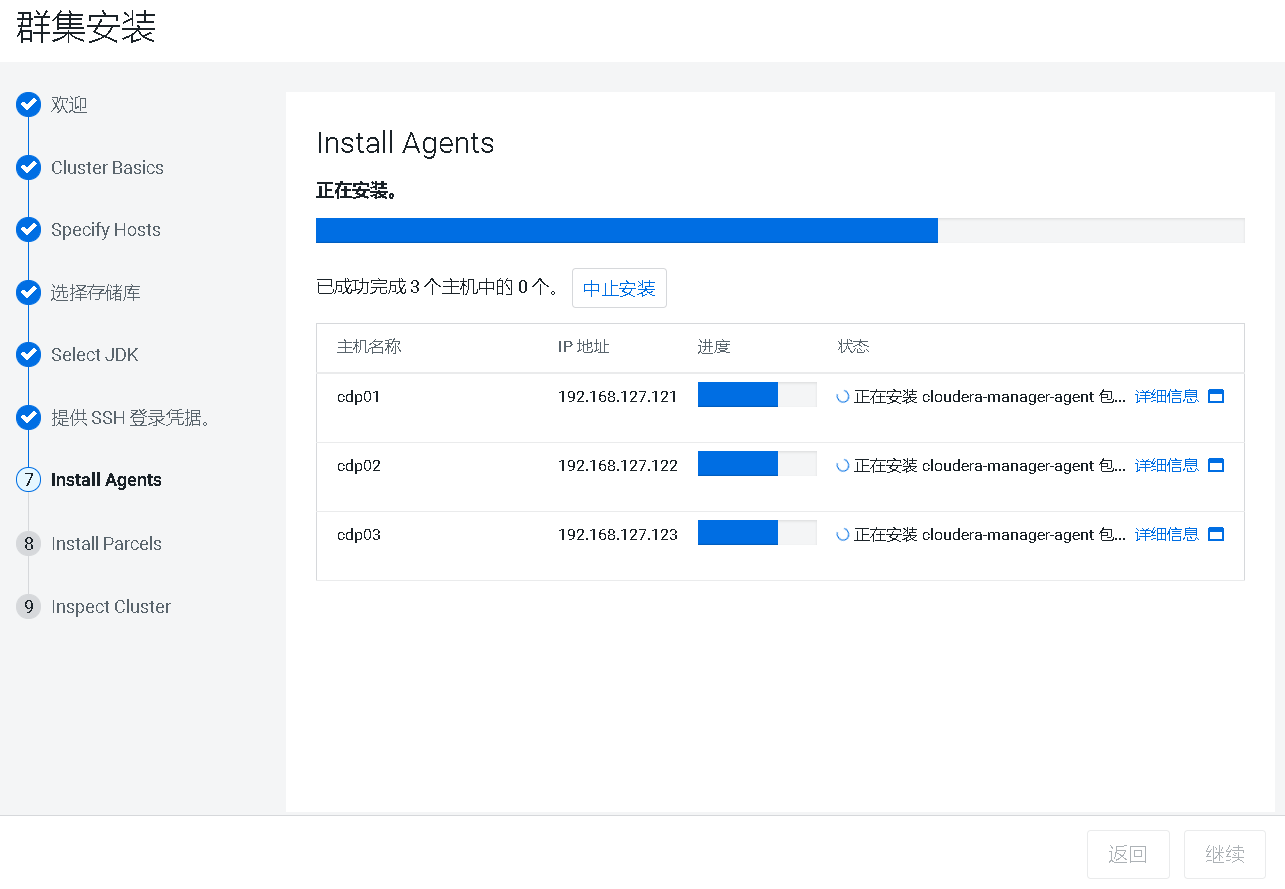
Task: Click the loading spinner in cdp03 status
Action: point(843,534)
